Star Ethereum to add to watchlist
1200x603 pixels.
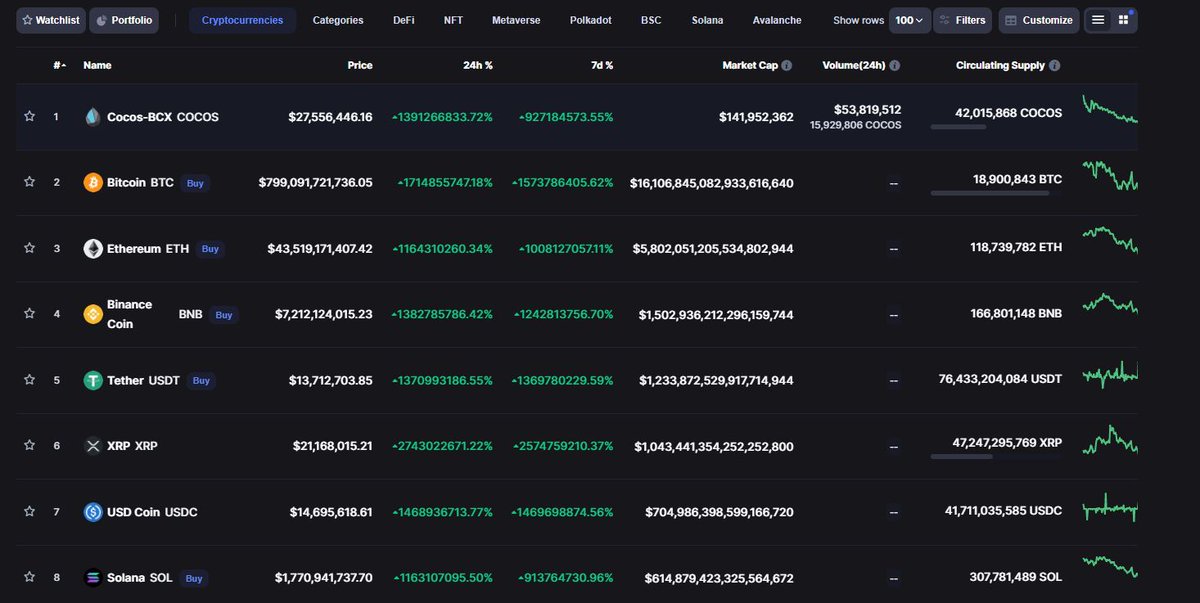(x=29, y=248)
